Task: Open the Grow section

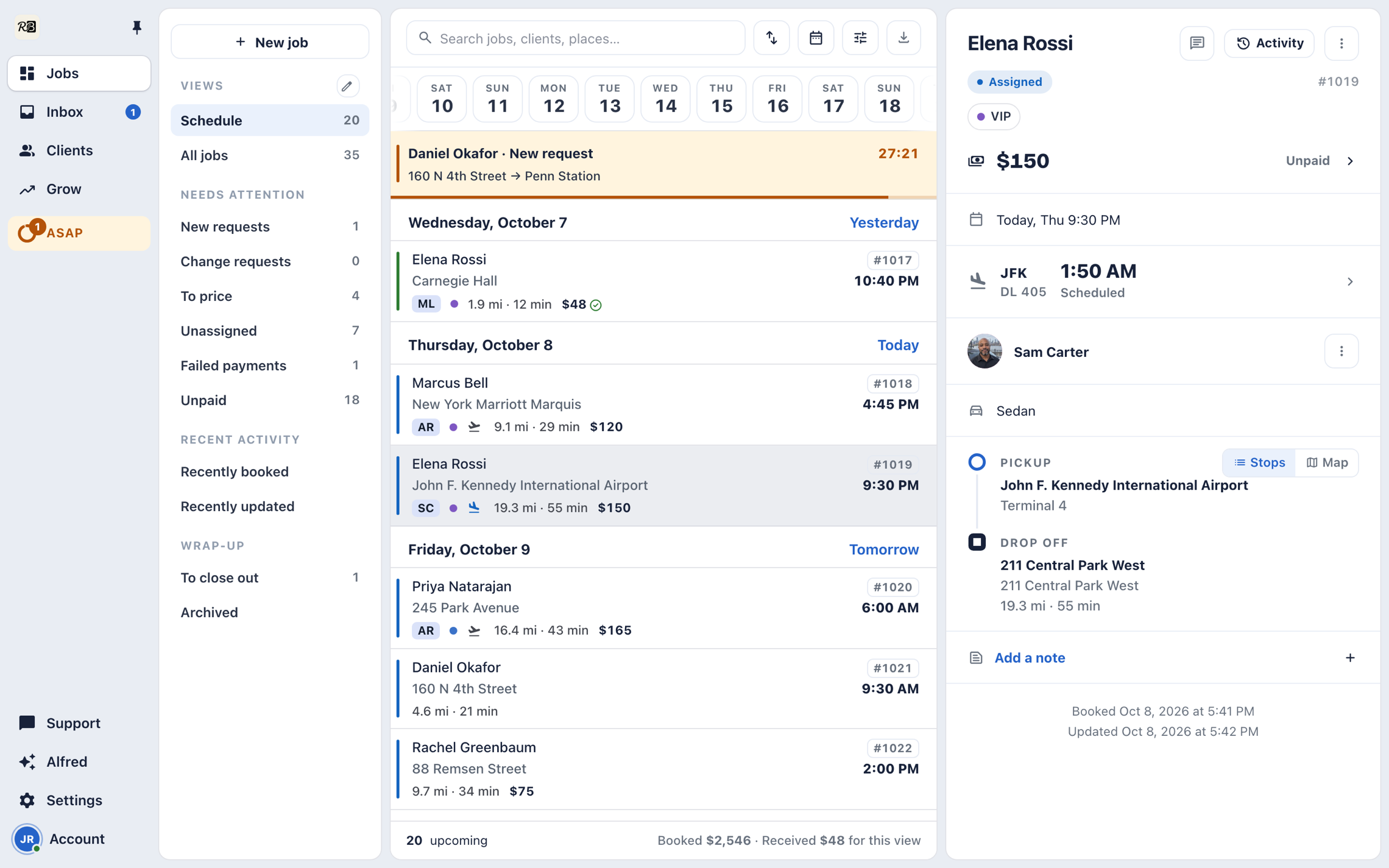Action: pyautogui.click(x=79, y=189)
